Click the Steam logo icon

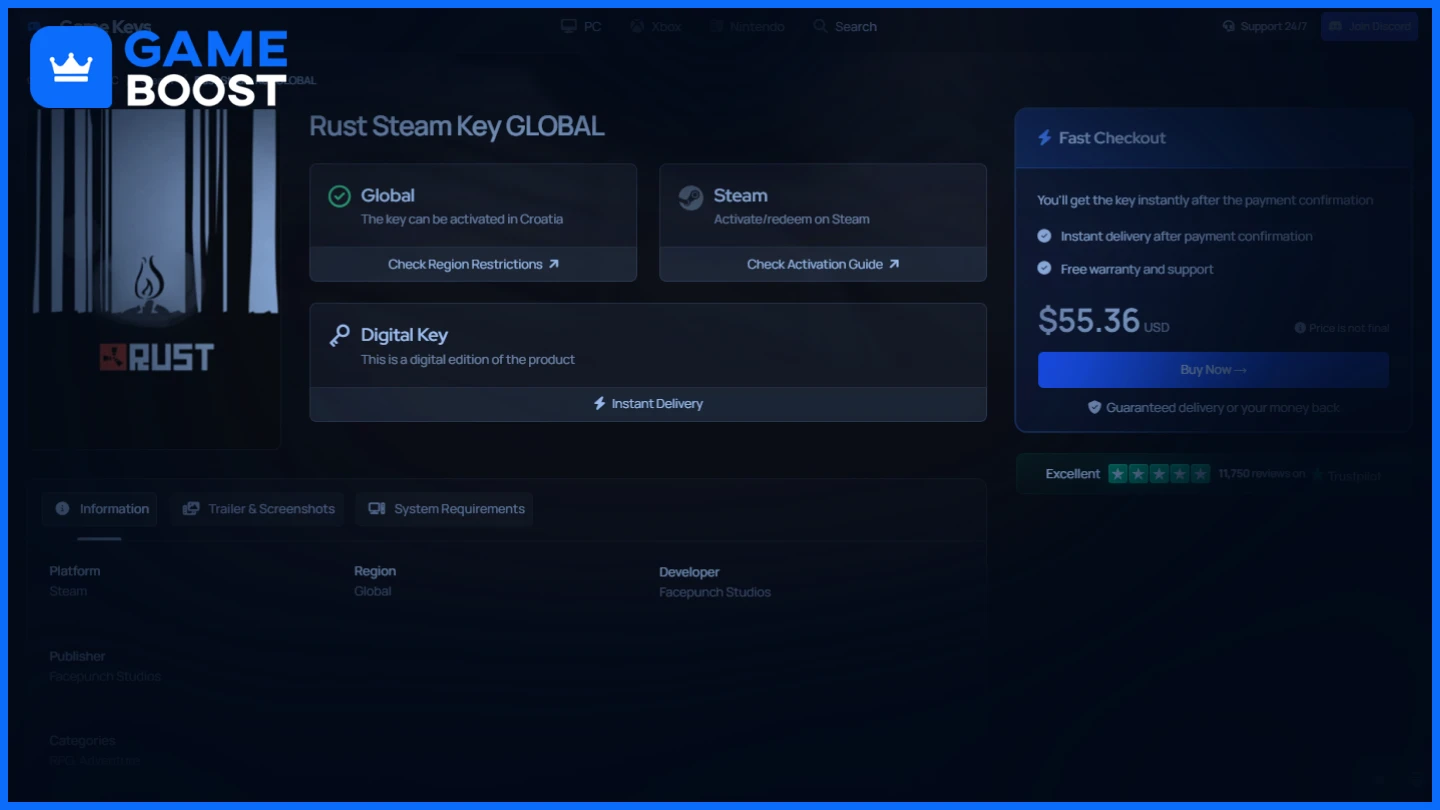click(691, 197)
